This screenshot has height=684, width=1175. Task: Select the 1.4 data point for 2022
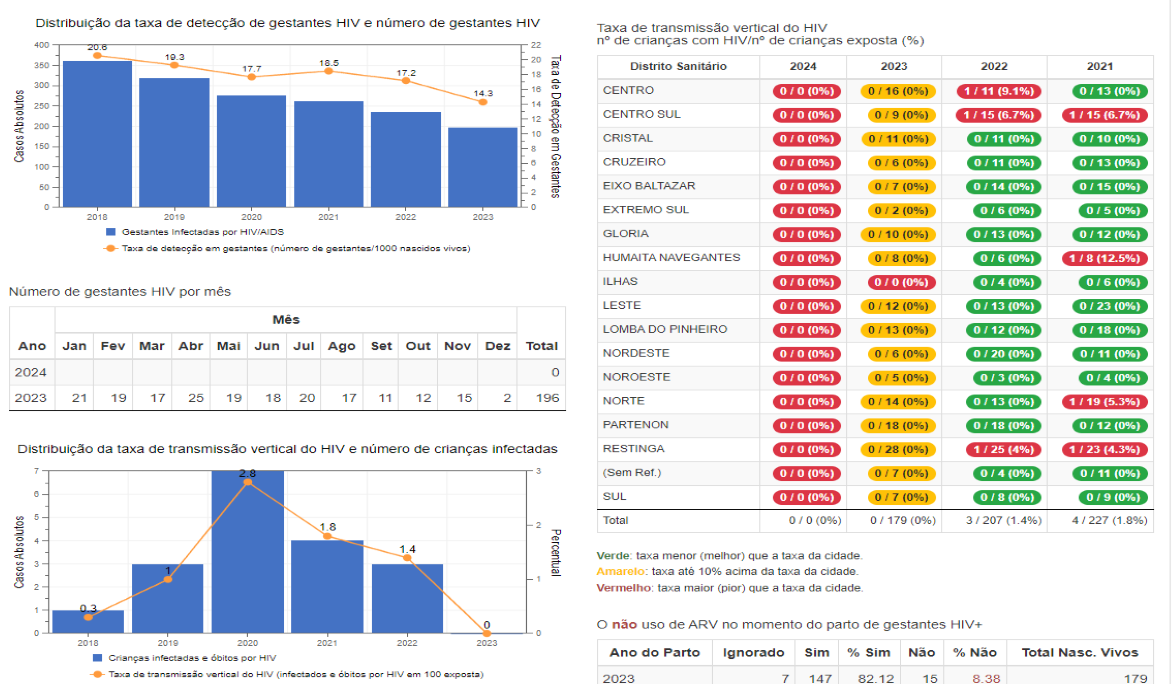click(x=407, y=558)
